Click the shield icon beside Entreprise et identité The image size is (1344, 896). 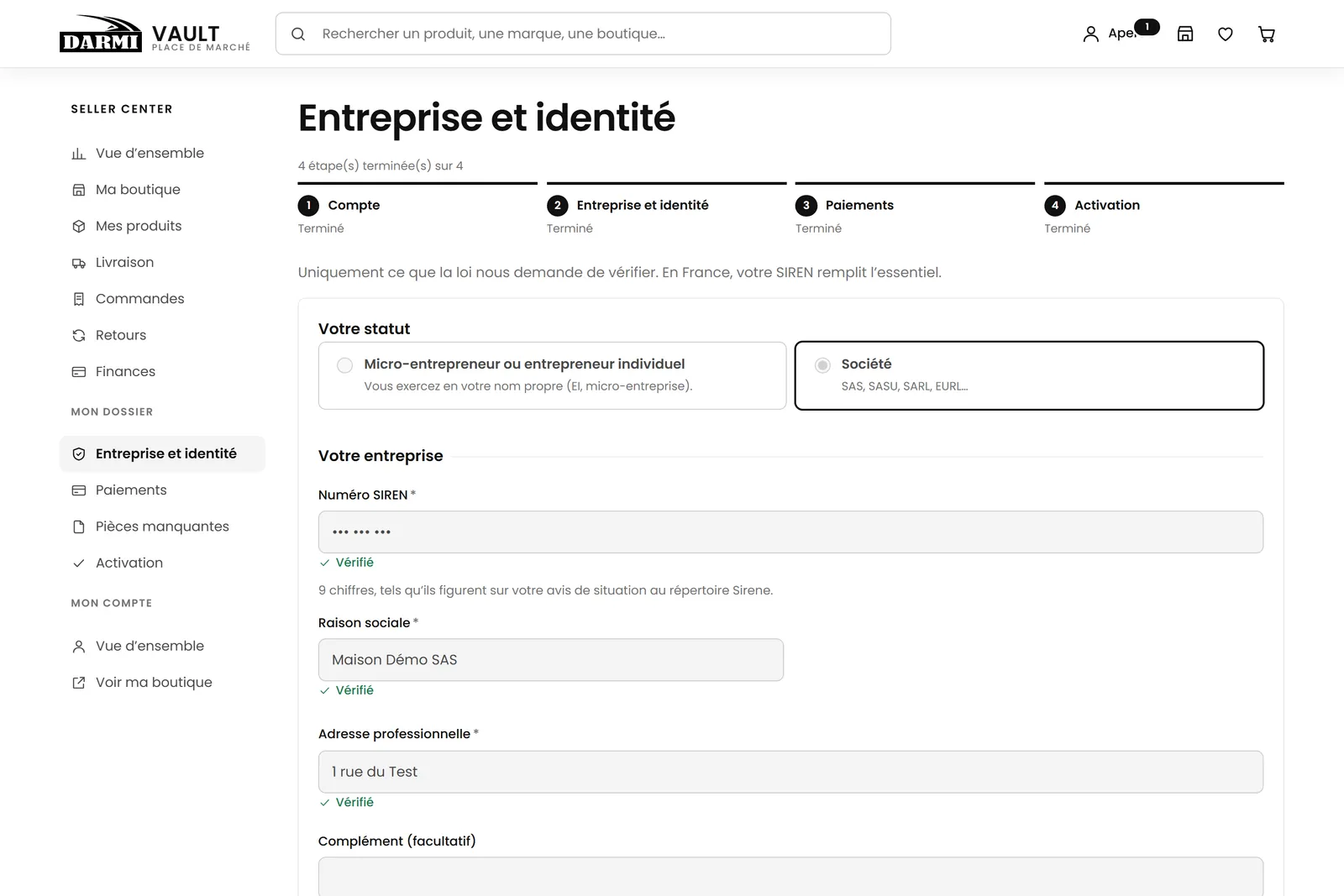[x=79, y=454]
